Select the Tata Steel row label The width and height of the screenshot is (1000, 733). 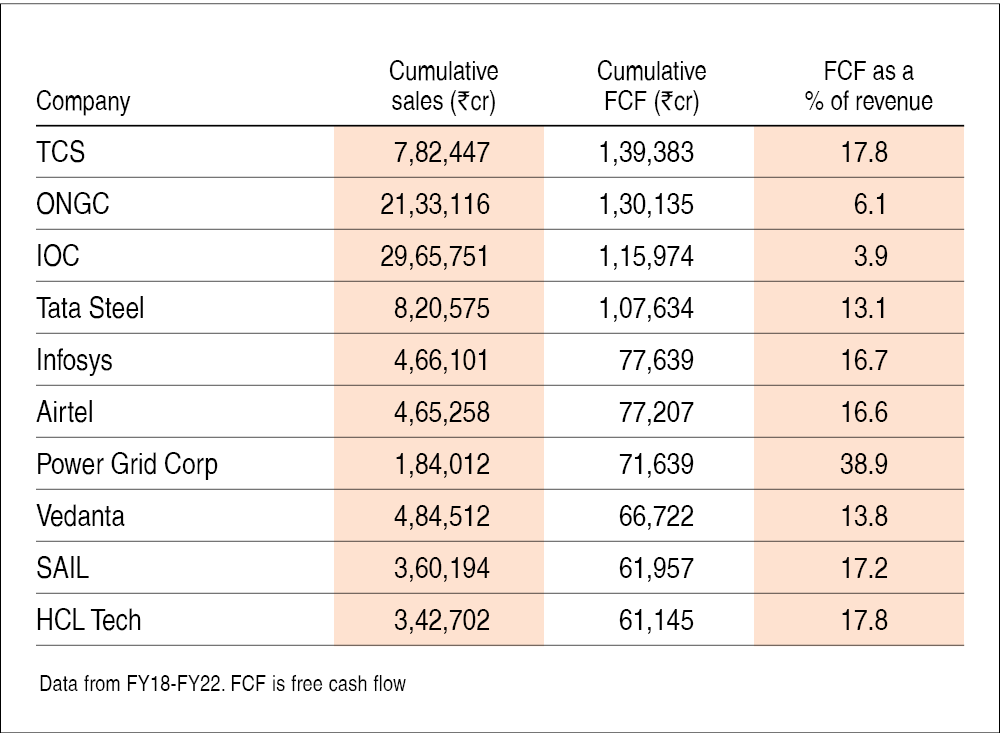pyautogui.click(x=90, y=308)
